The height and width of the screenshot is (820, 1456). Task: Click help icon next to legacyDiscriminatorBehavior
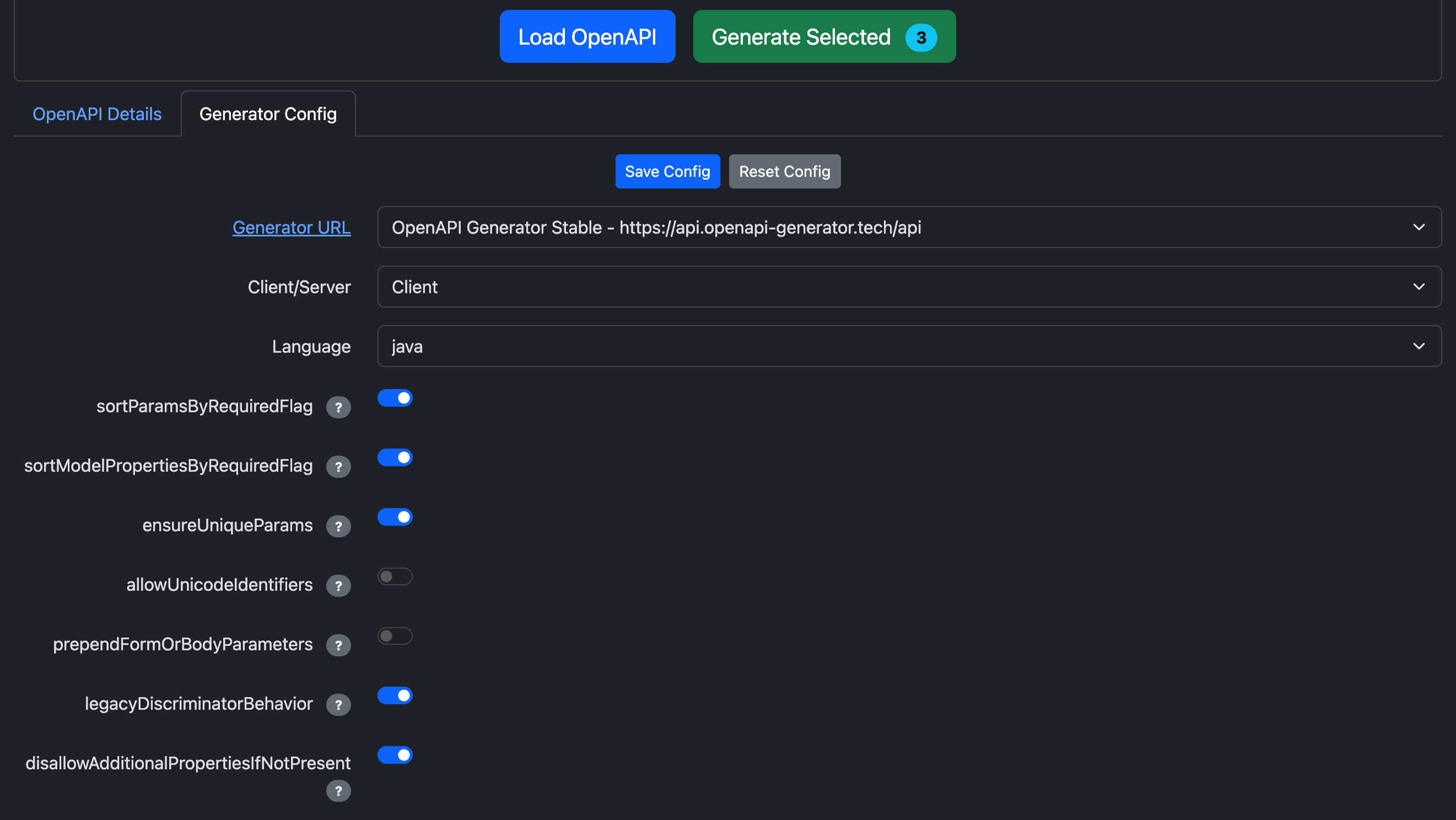point(338,704)
